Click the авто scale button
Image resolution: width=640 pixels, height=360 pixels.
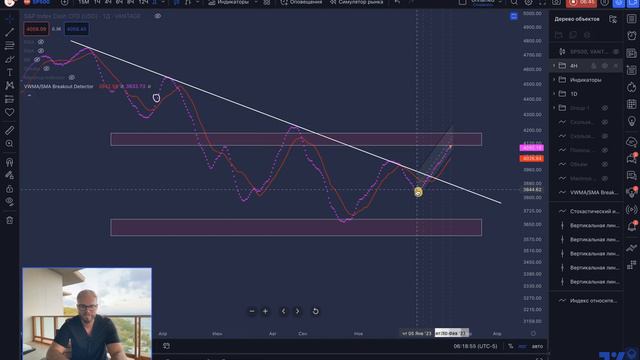click(x=538, y=346)
